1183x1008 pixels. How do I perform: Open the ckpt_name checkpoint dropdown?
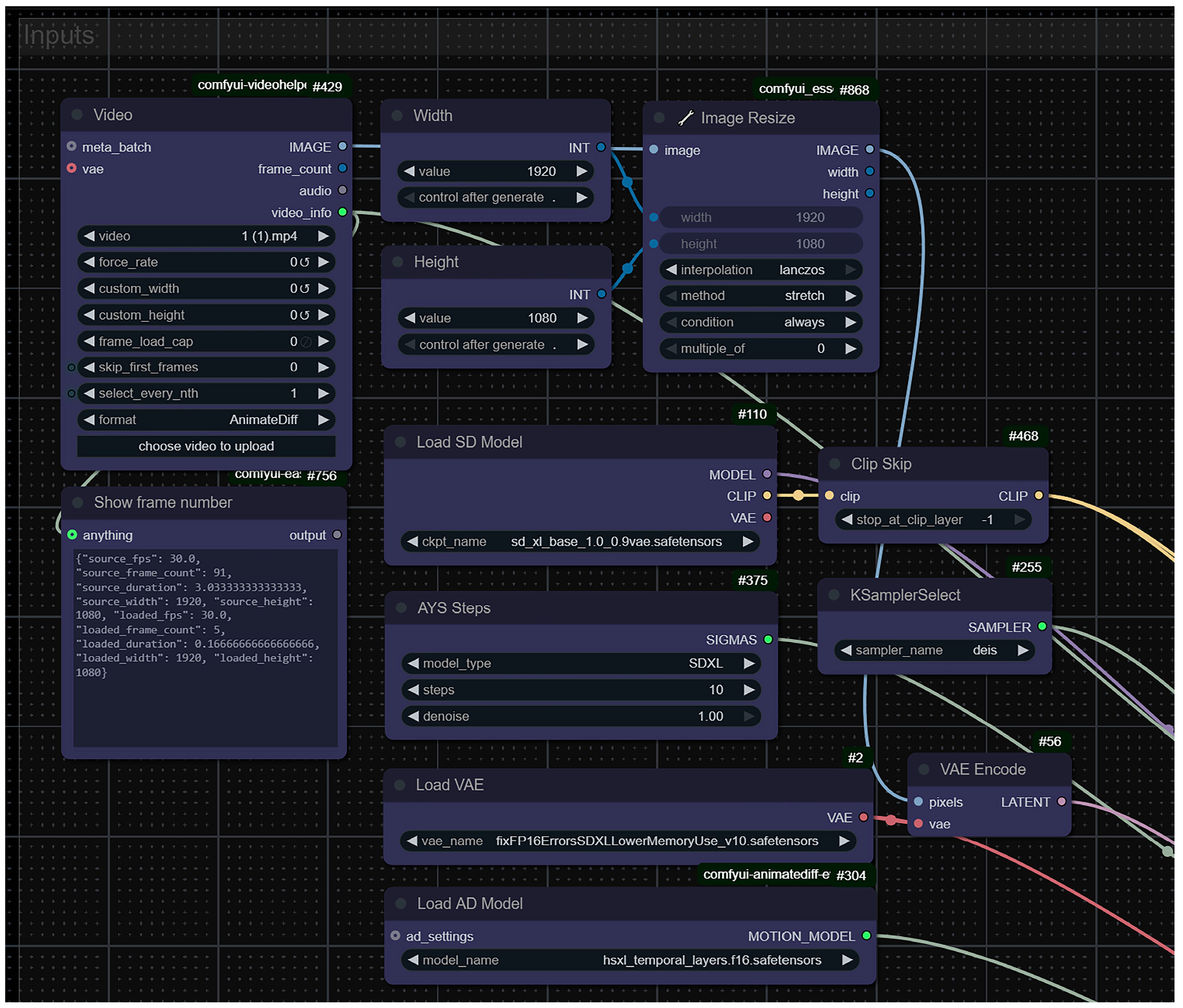[x=580, y=541]
